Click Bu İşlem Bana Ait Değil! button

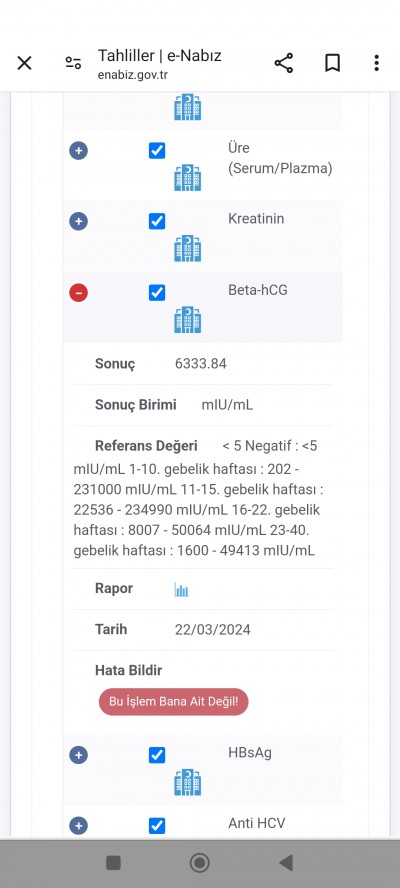173,702
